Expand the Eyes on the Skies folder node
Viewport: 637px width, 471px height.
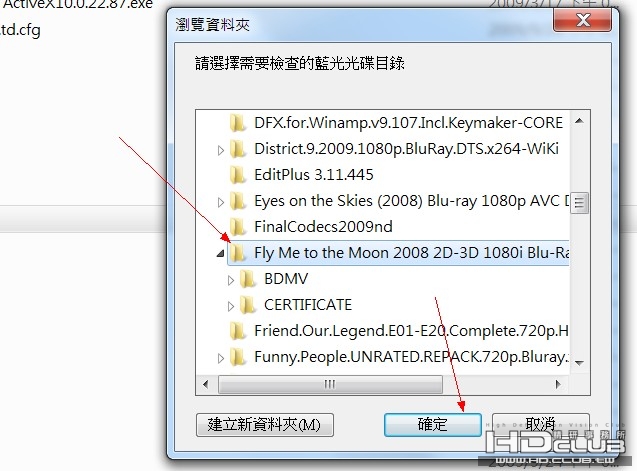(221, 202)
